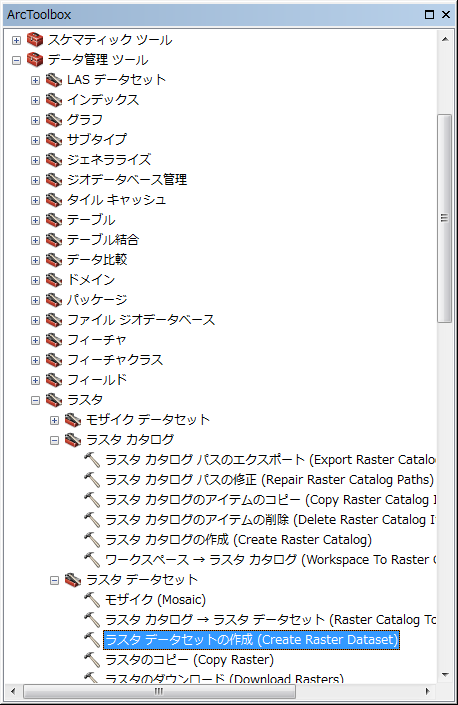Expand the スケマティック ツール toolbox

click(x=16, y=40)
